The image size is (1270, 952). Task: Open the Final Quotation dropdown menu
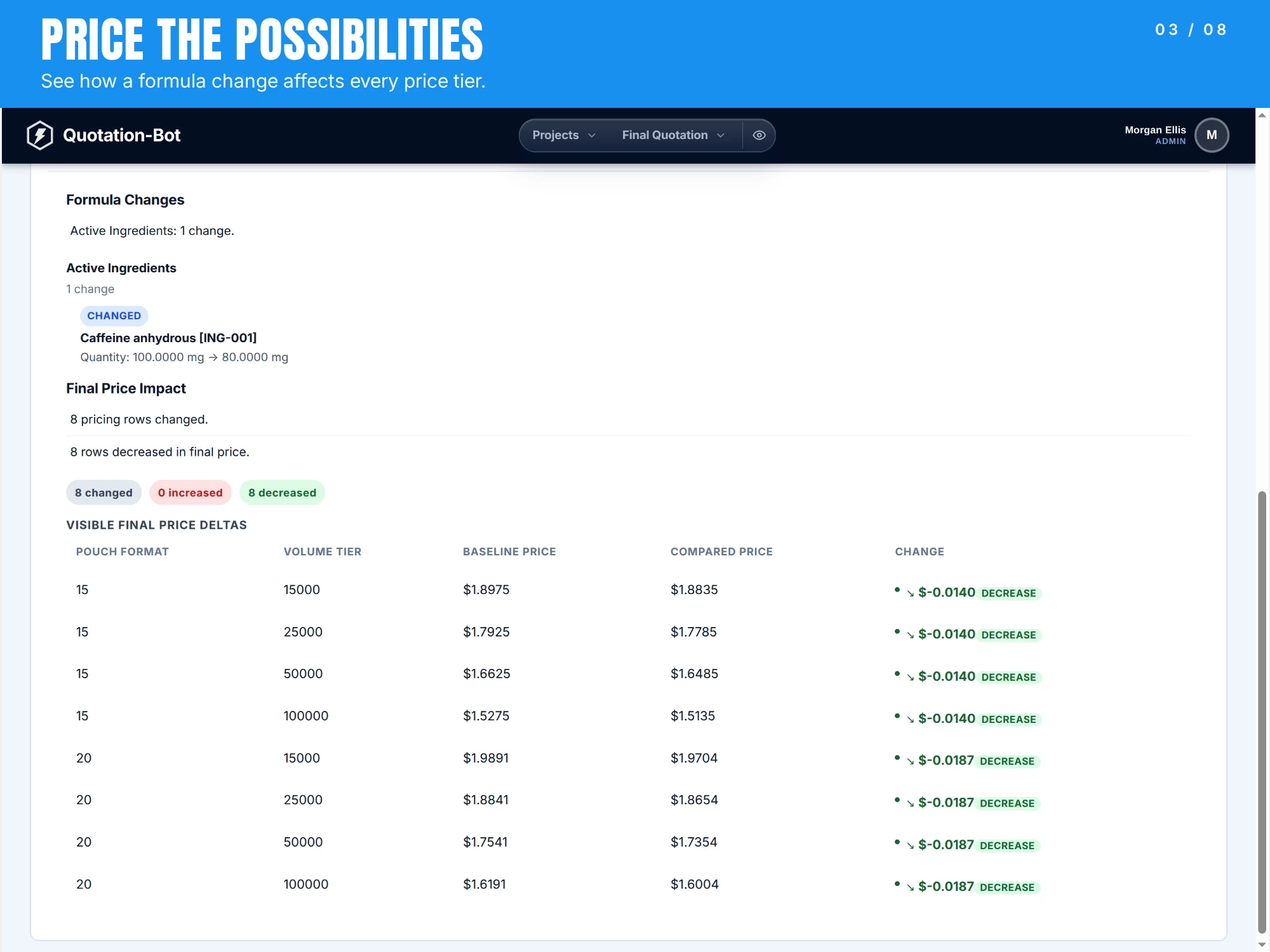tap(673, 135)
